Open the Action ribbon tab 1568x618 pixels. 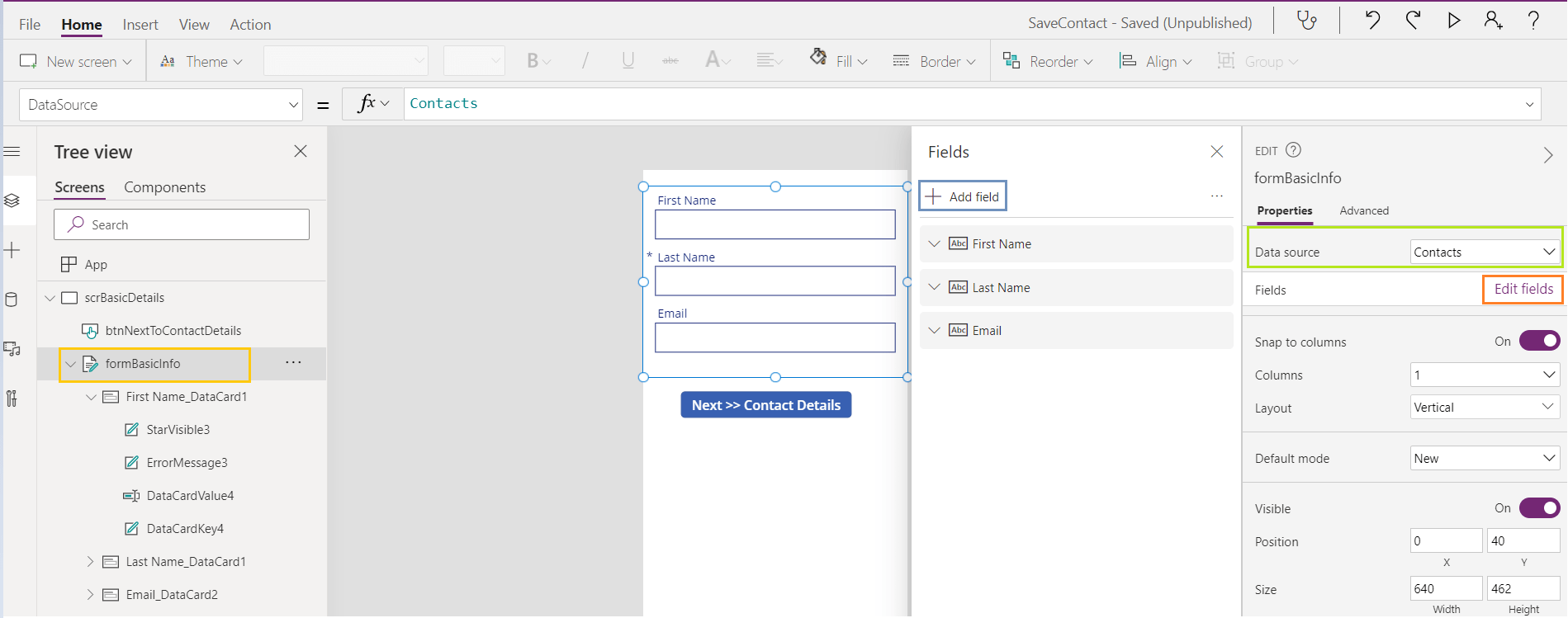pyautogui.click(x=250, y=25)
